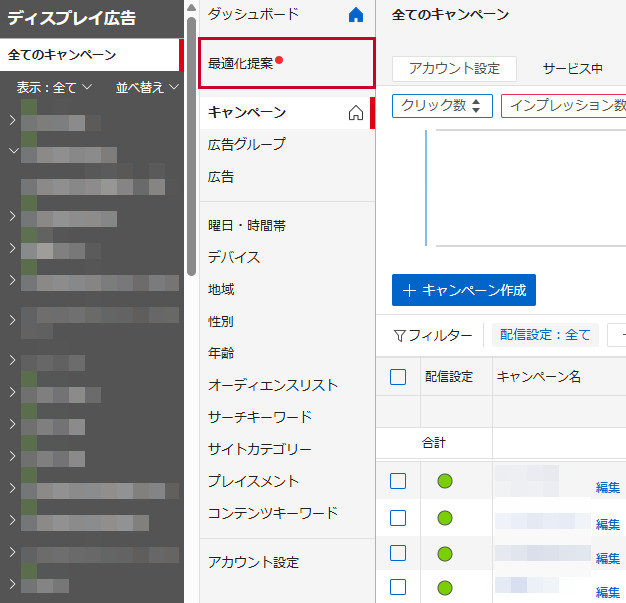626x603 pixels.
Task: Click 編集 link in first campaign row
Action: click(x=608, y=487)
